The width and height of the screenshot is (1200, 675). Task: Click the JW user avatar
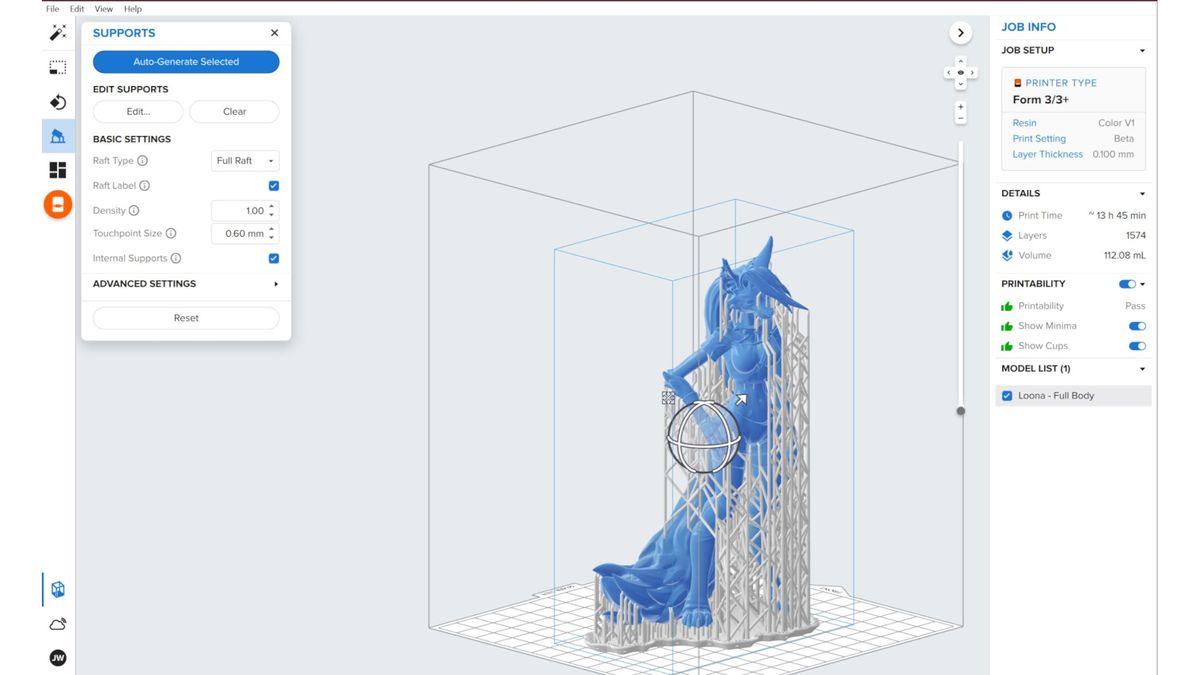click(57, 657)
